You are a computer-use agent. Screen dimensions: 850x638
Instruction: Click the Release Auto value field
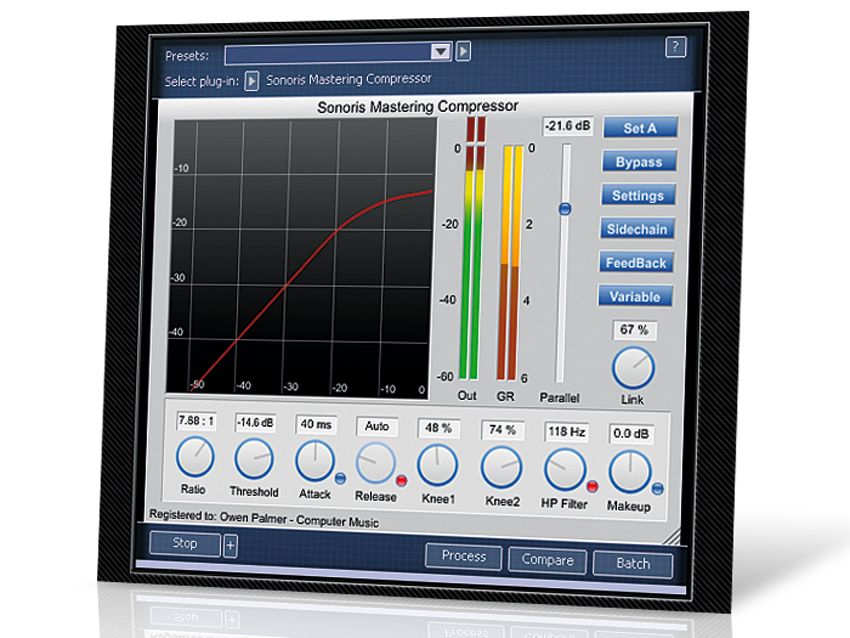coord(378,426)
